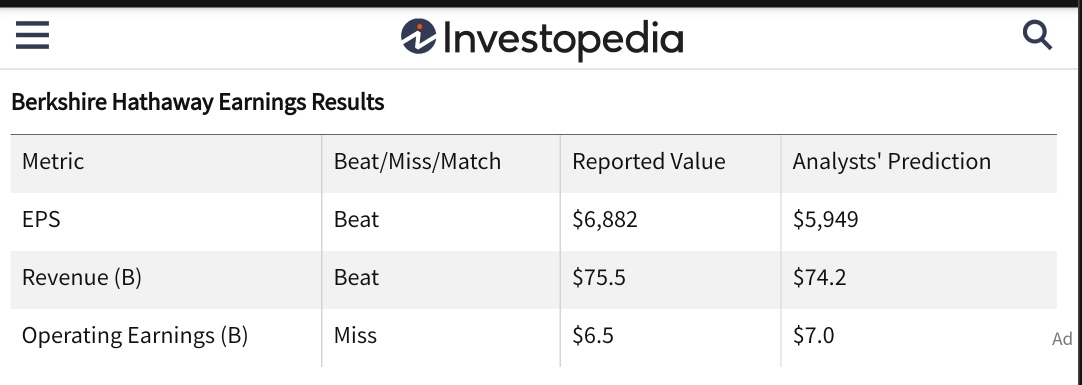Select the EPS row label
The width and height of the screenshot is (1082, 385).
click(41, 219)
